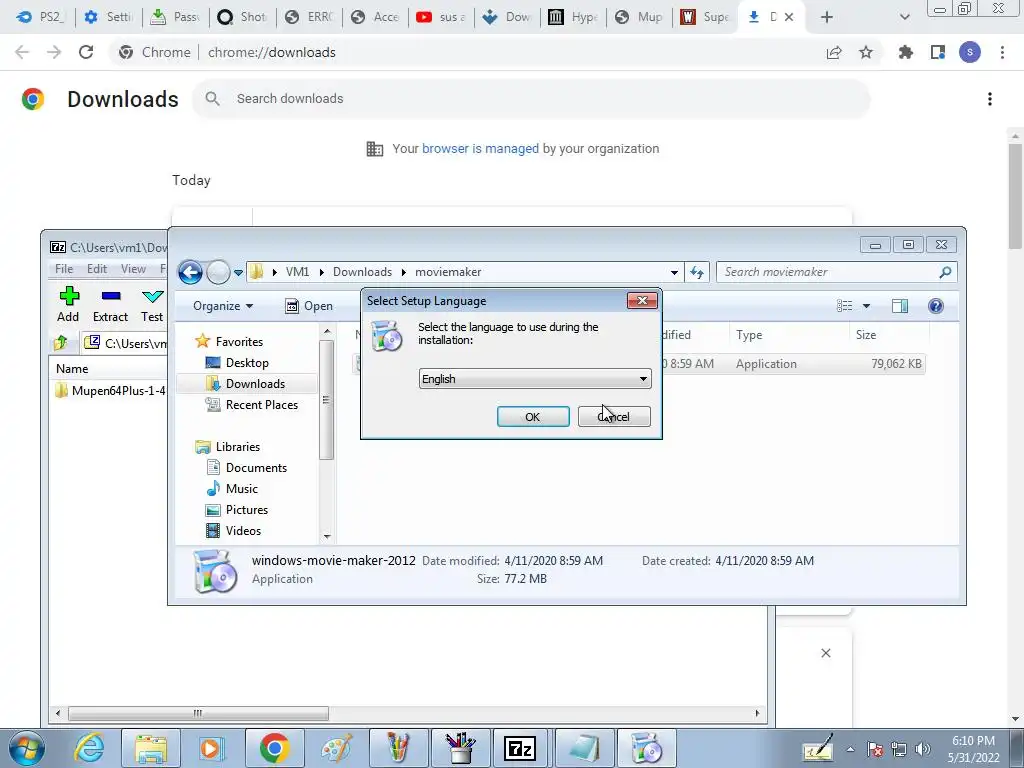1024x768 pixels.
Task: Open the Organize menu in Explorer
Action: click(x=223, y=306)
